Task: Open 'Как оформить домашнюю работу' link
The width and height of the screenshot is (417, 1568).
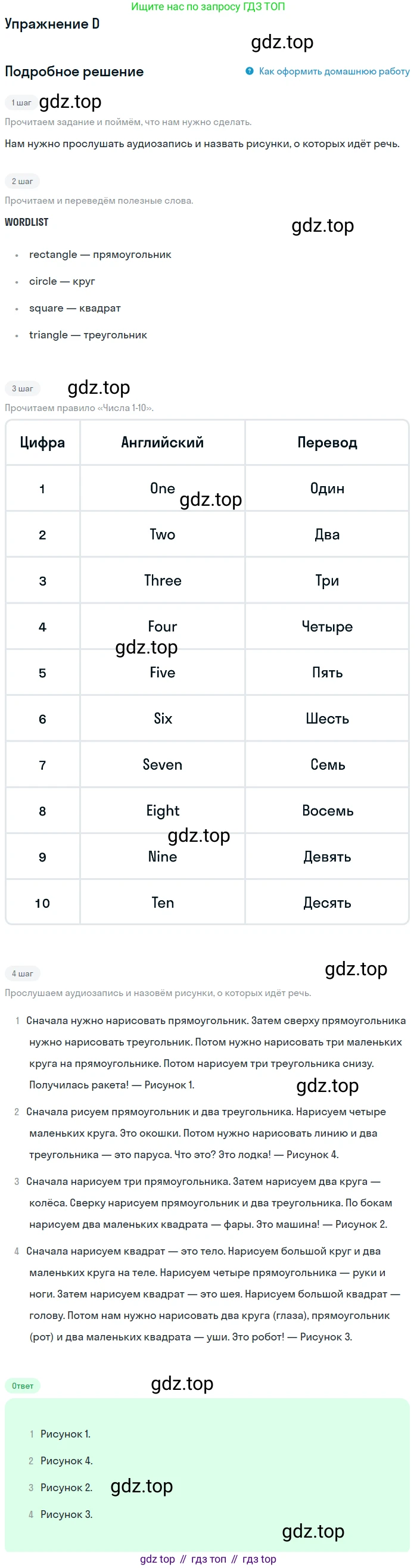Action: (334, 71)
